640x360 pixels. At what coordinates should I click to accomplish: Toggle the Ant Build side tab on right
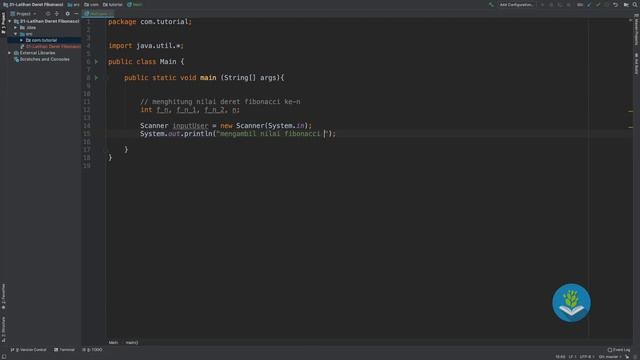pos(636,64)
